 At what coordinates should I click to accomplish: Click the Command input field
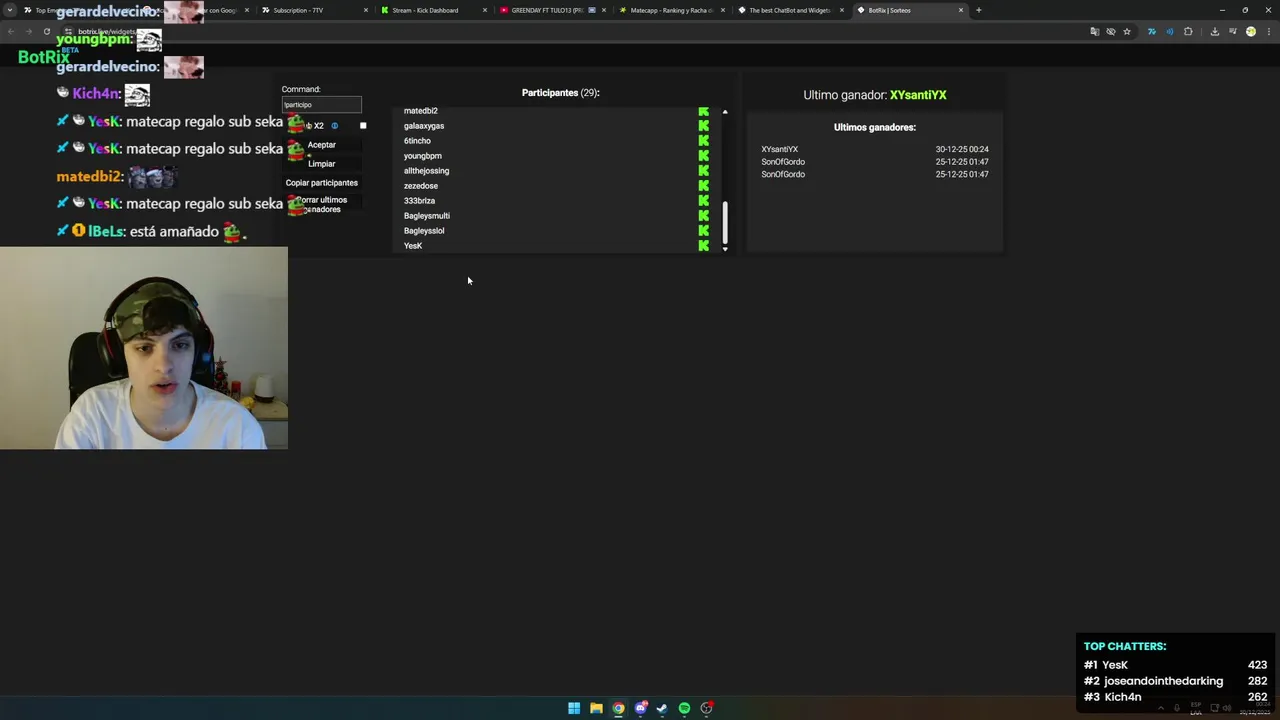tap(321, 104)
